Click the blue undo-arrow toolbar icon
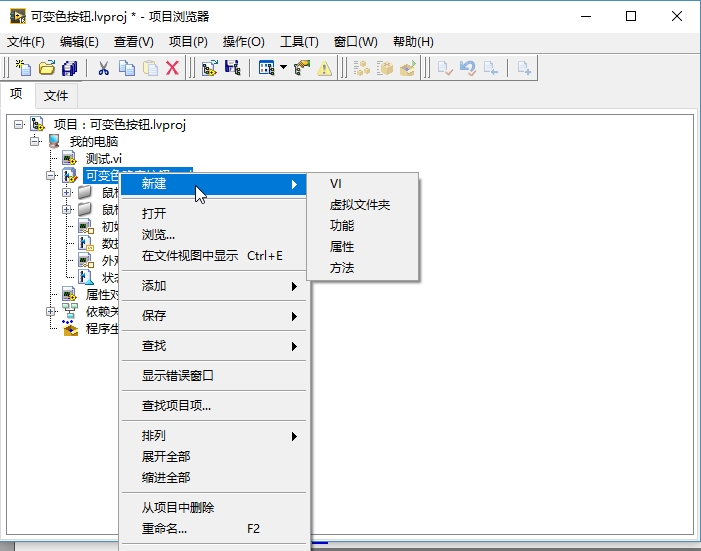Viewport: 701px width, 551px height. (468, 68)
